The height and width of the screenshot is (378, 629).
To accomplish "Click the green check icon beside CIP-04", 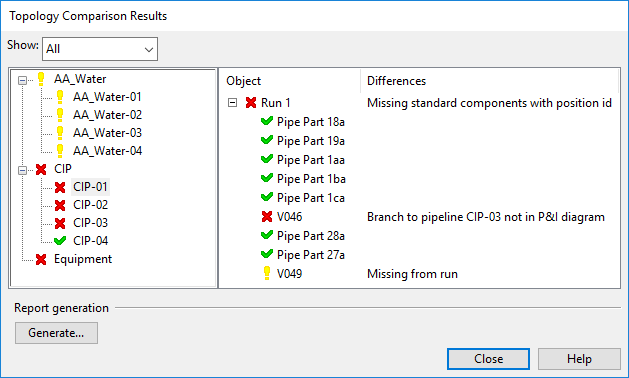I will (60, 241).
